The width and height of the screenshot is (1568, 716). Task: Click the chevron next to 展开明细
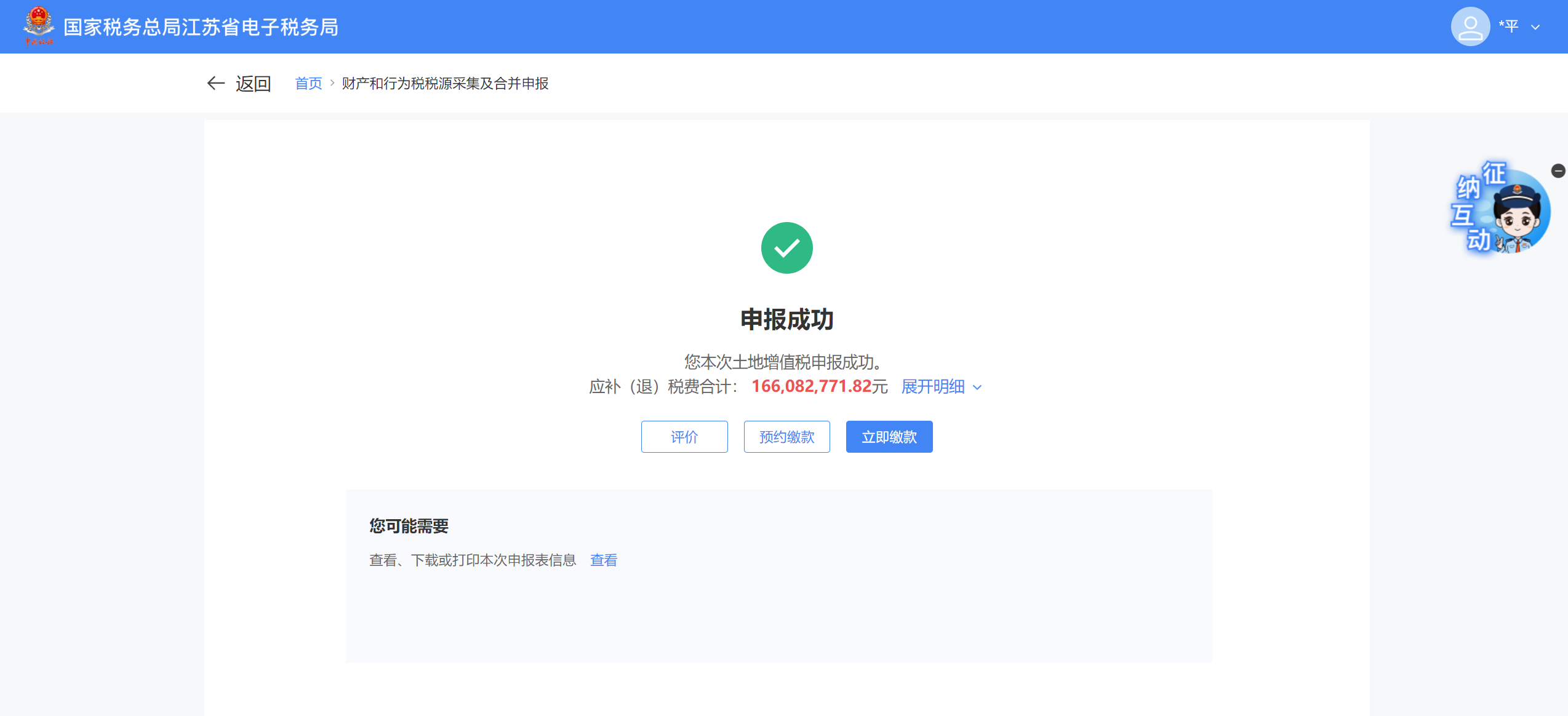click(x=977, y=388)
